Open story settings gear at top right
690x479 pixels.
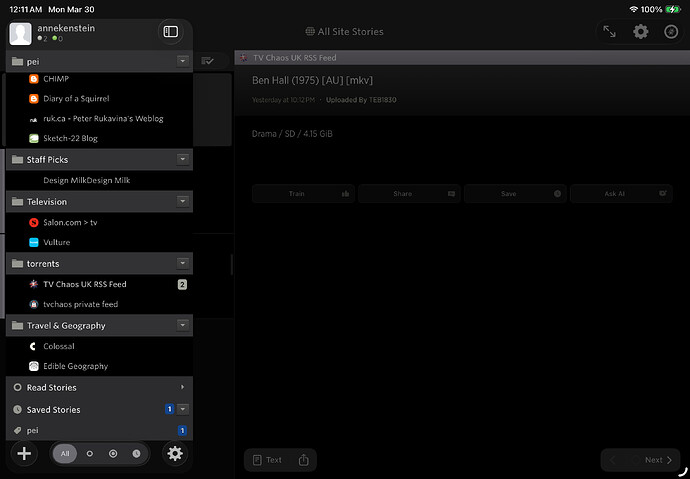click(x=641, y=32)
